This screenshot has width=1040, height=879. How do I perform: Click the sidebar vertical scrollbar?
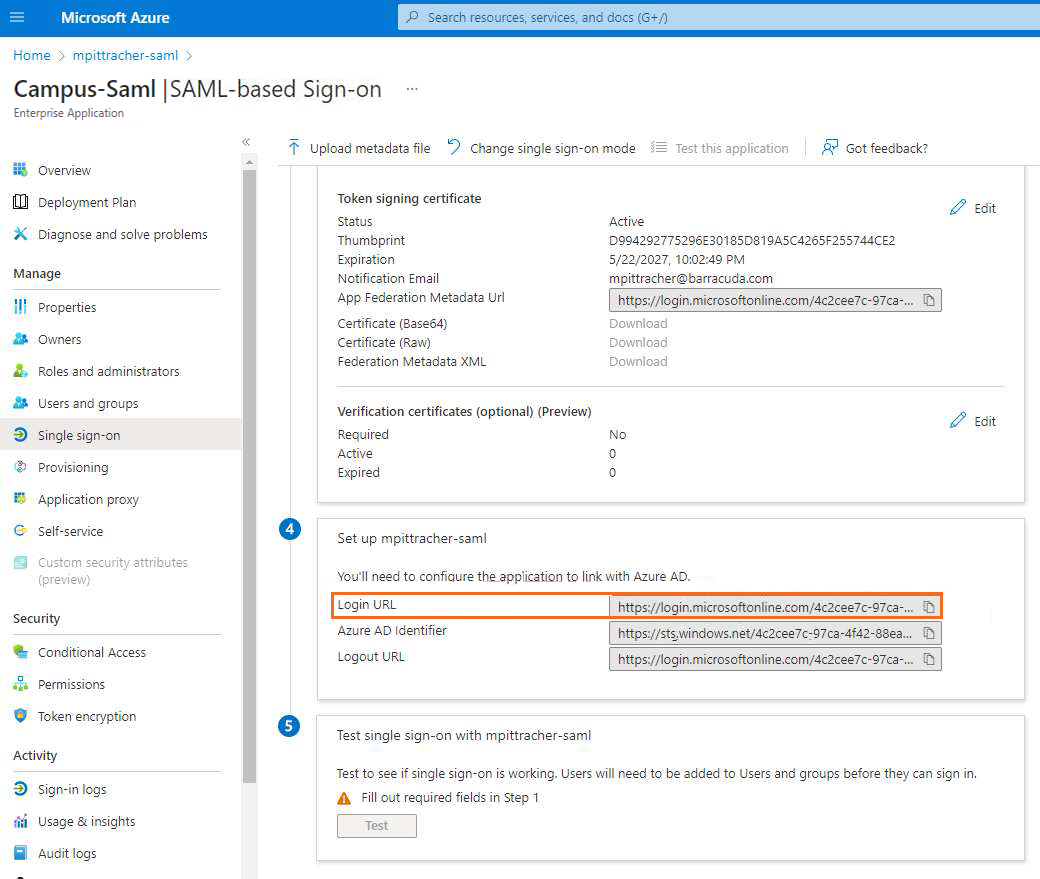click(249, 476)
